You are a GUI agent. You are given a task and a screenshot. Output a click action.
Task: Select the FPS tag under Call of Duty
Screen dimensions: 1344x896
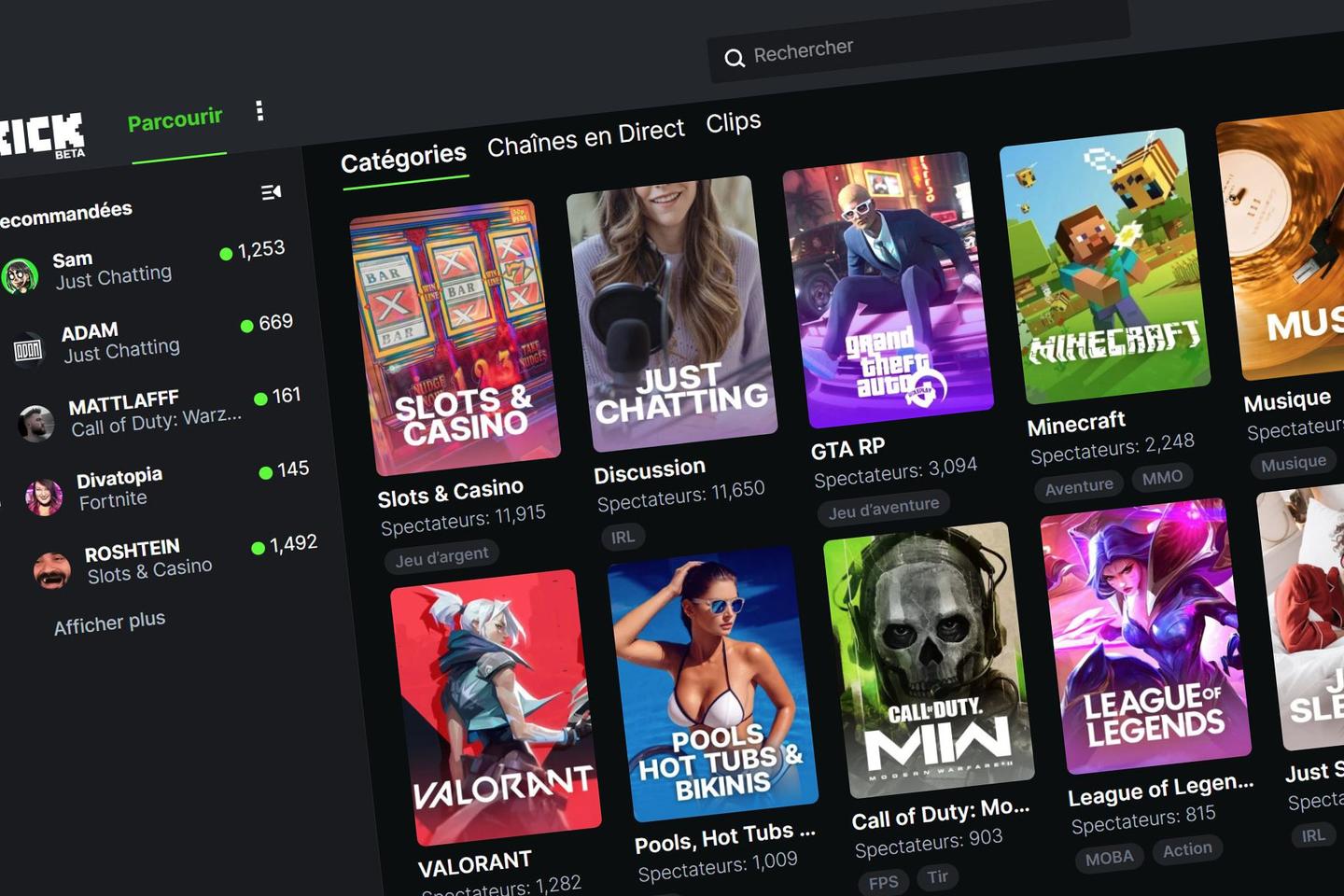(x=883, y=881)
